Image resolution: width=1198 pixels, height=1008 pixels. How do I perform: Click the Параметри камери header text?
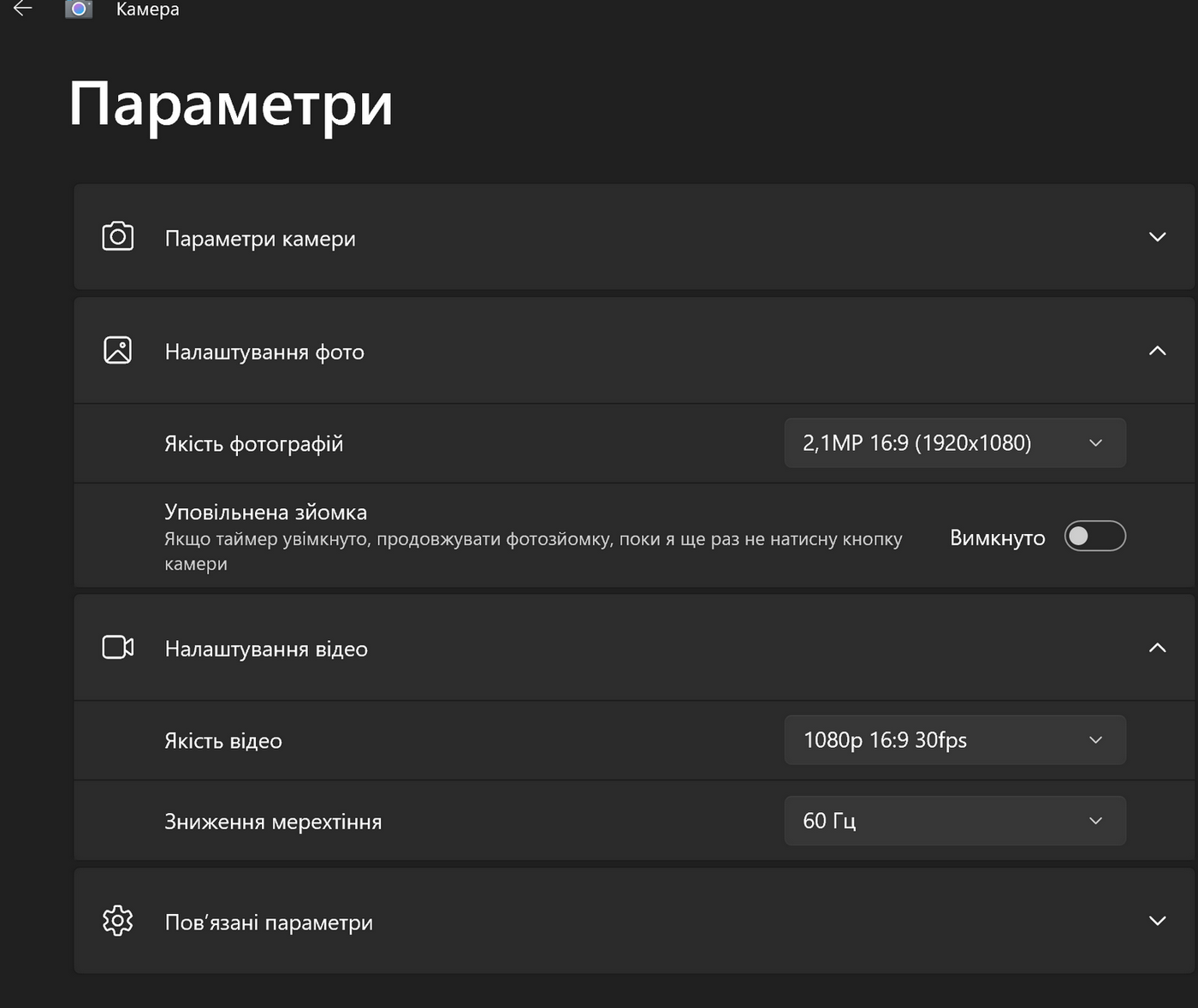pos(260,239)
